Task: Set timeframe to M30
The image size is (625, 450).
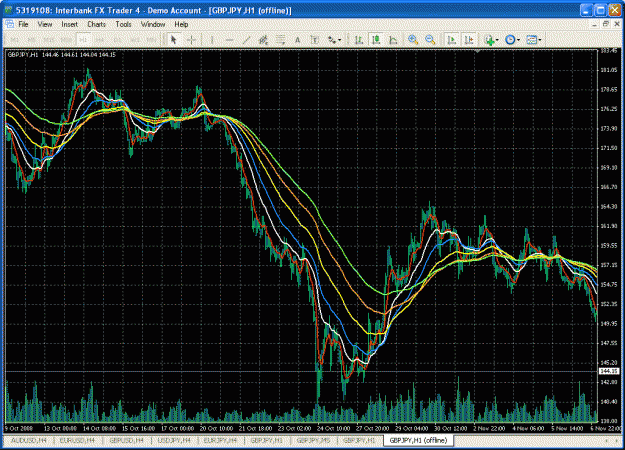Action: tap(66, 40)
